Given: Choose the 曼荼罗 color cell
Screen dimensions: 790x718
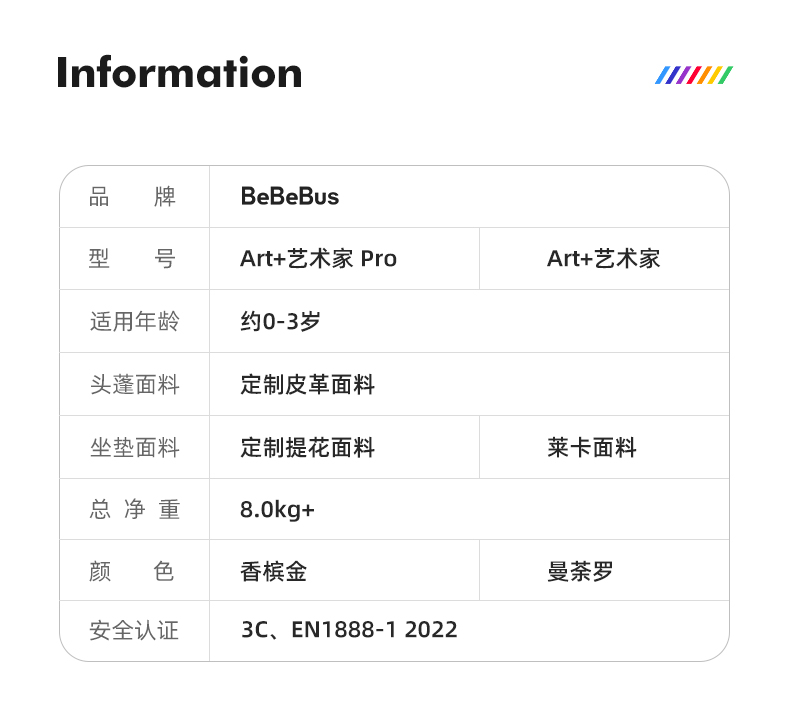Looking at the screenshot, I should (x=580, y=572).
